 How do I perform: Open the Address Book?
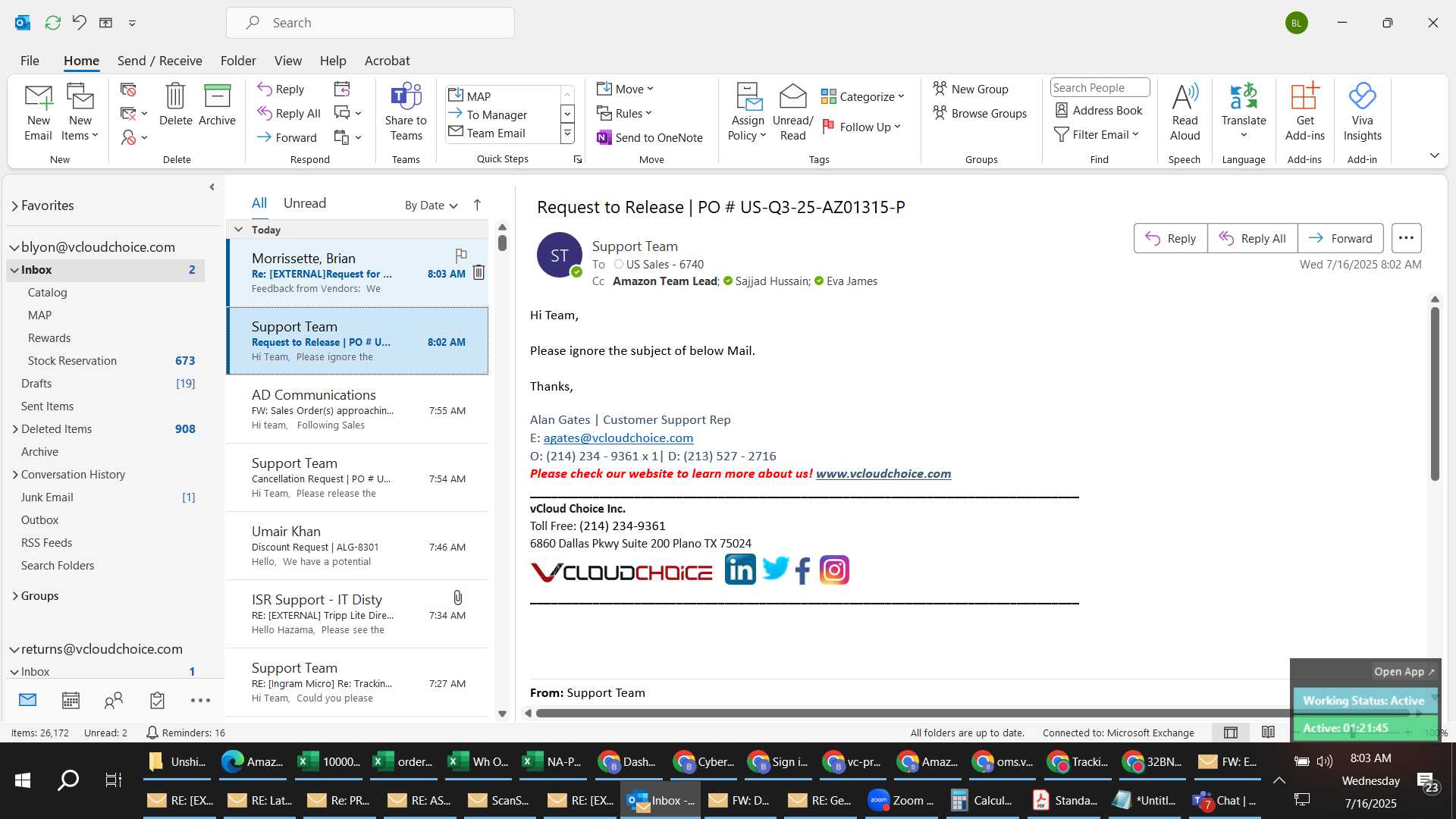pos(1099,111)
